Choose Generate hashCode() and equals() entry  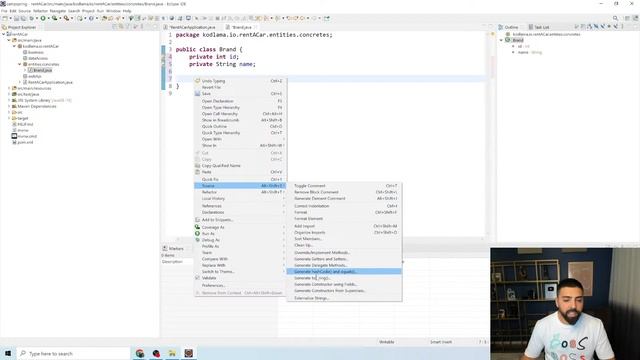(344, 271)
